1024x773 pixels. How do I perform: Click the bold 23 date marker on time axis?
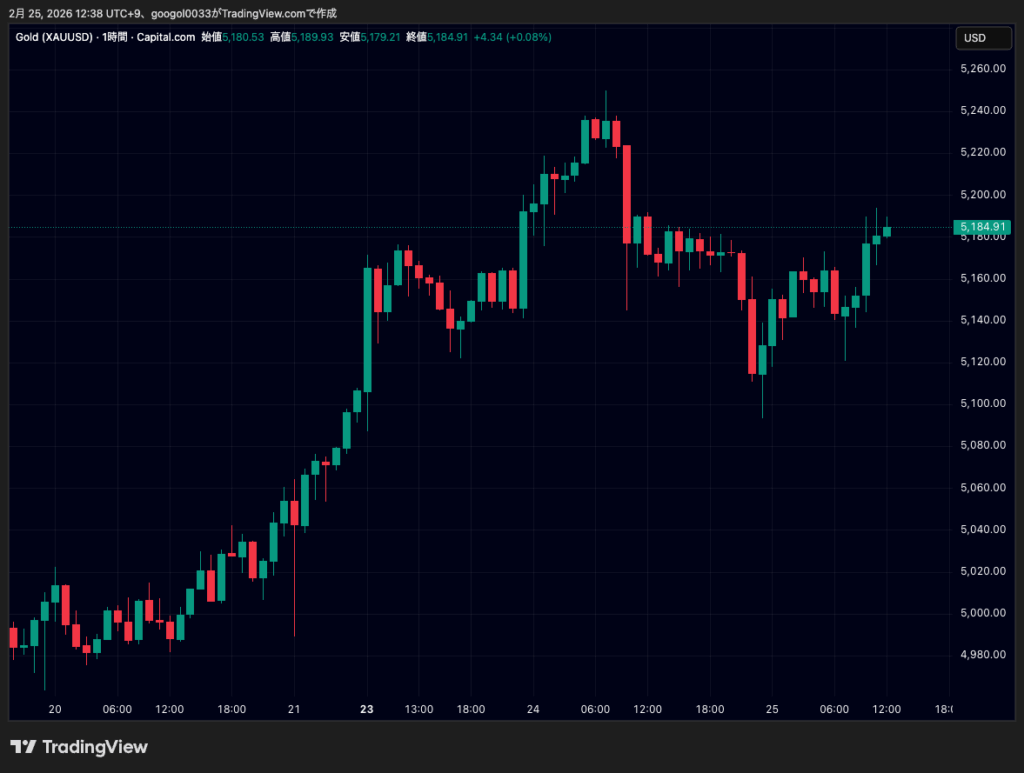[367, 709]
